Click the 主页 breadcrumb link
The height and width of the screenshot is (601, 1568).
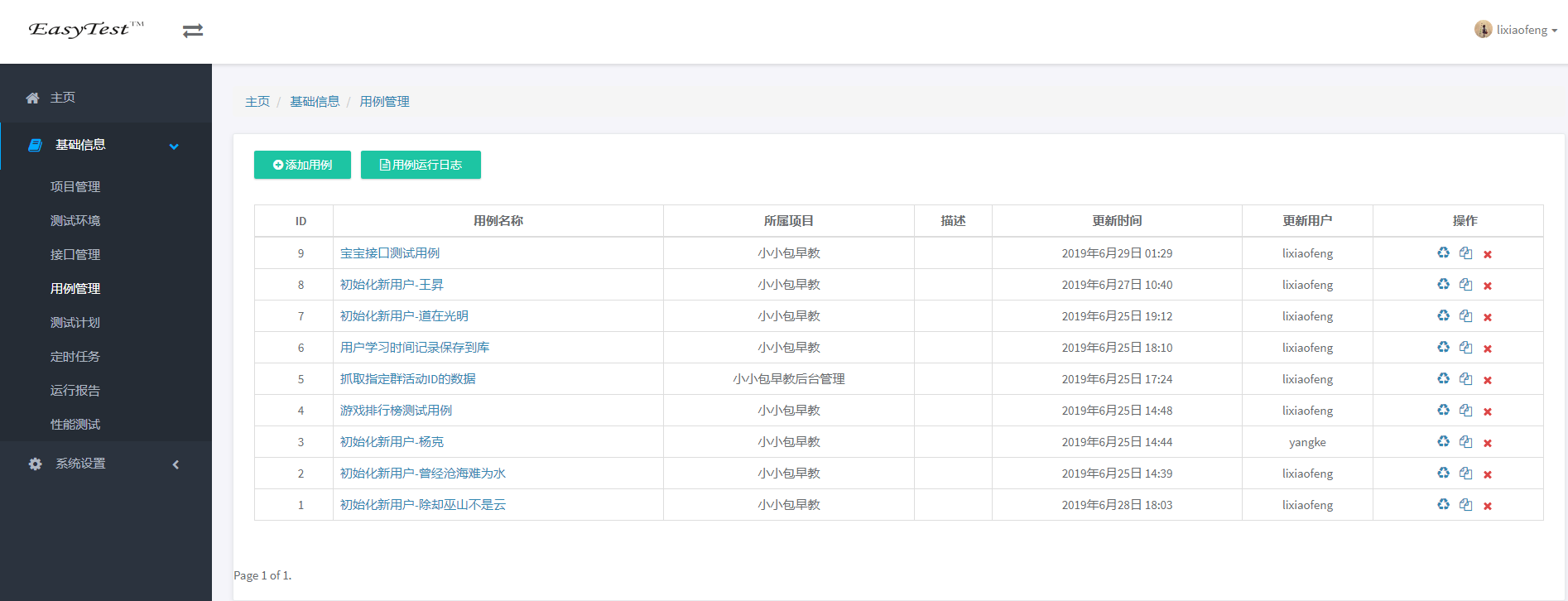(257, 102)
